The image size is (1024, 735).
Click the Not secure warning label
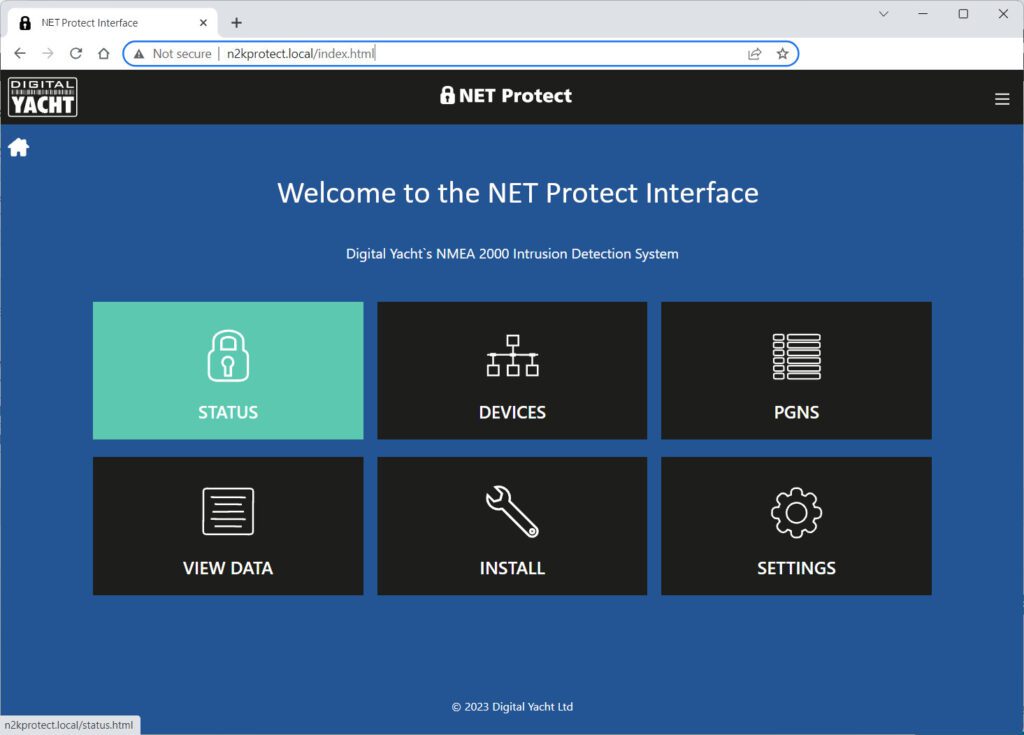click(181, 53)
